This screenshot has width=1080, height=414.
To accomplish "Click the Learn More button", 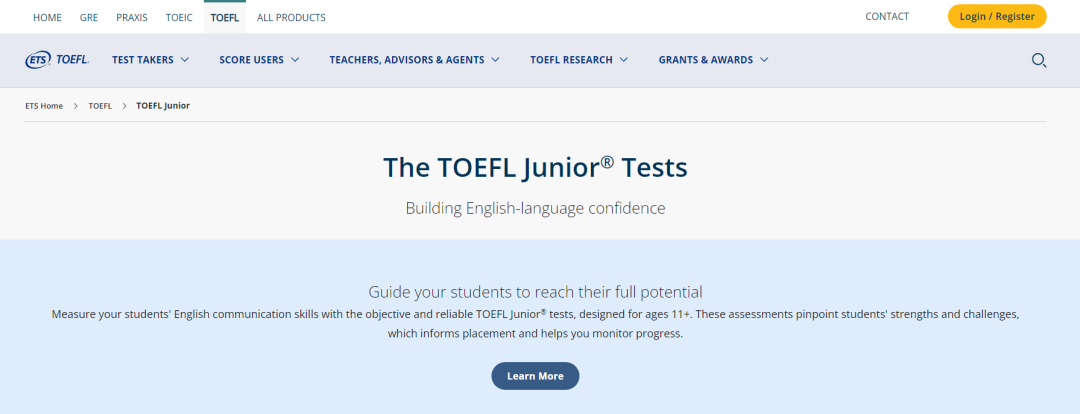I will (535, 376).
